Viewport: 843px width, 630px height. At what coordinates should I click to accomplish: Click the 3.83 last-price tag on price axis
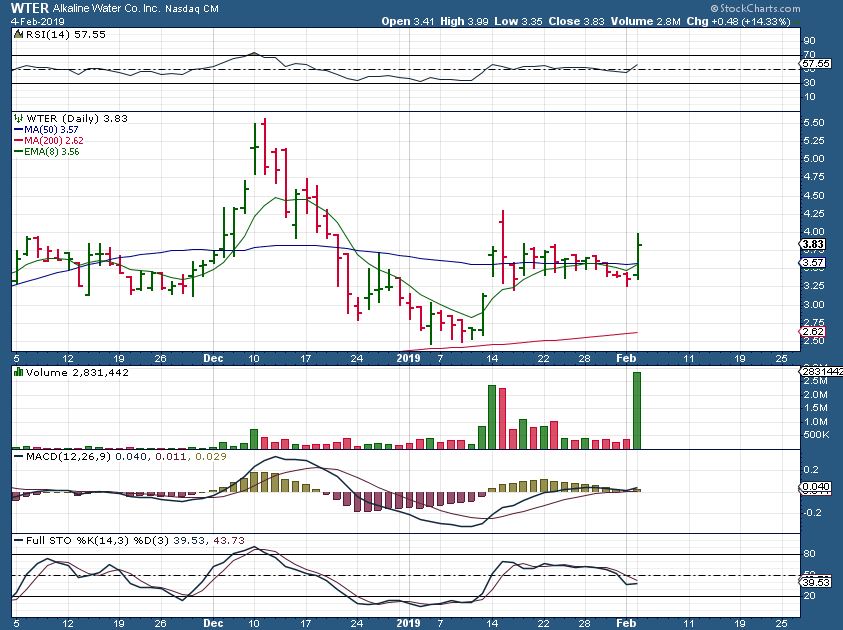(813, 244)
